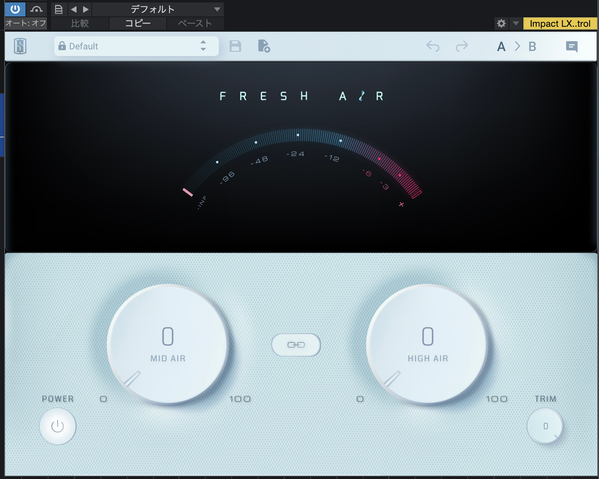This screenshot has height=479, width=599.
Task: Click the save preset floppy icon
Action: (x=235, y=46)
